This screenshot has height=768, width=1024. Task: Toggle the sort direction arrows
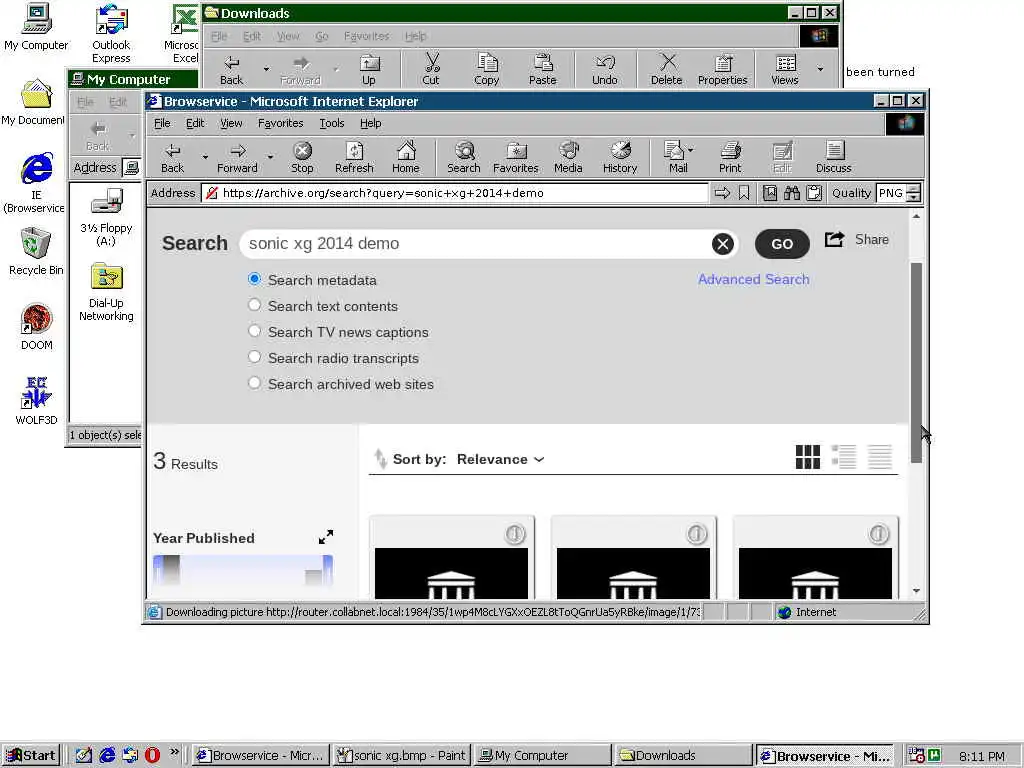click(380, 458)
